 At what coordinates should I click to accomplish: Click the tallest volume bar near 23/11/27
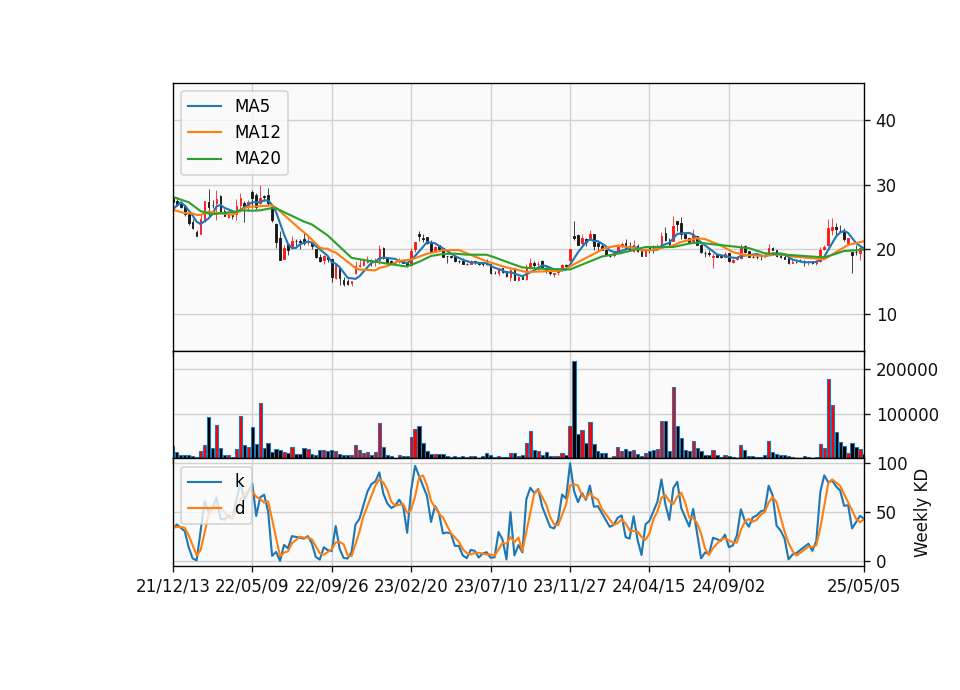coord(574,410)
